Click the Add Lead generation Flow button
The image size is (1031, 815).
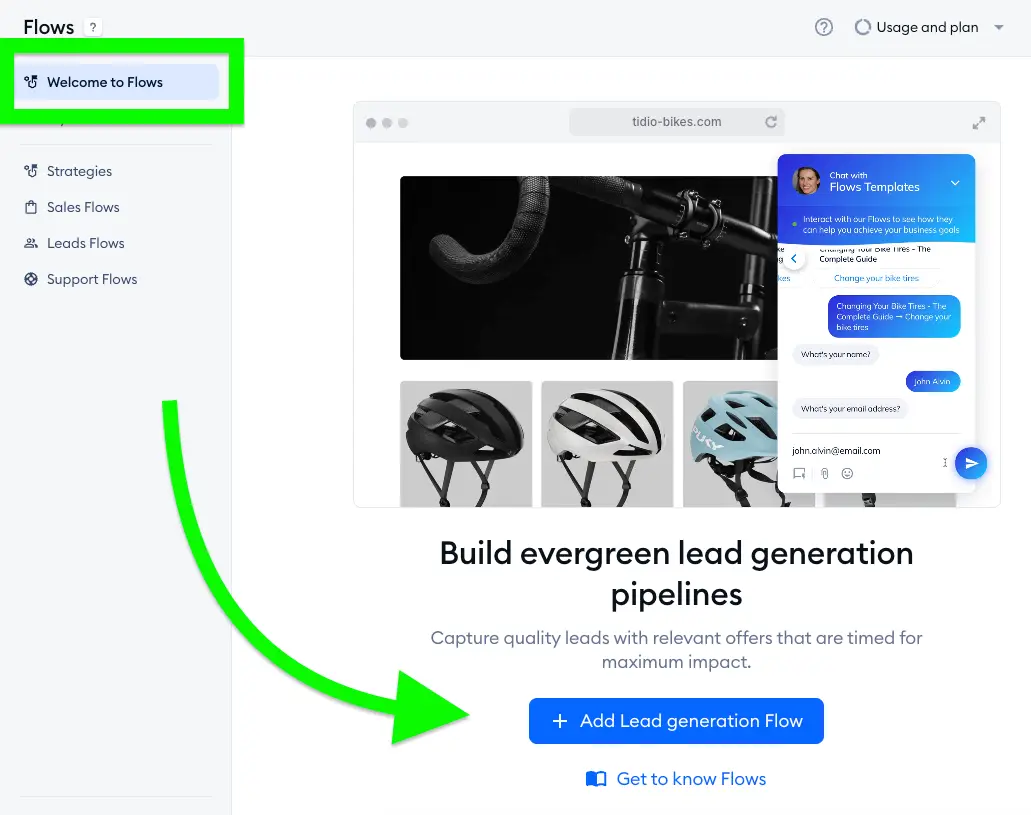[x=676, y=721]
